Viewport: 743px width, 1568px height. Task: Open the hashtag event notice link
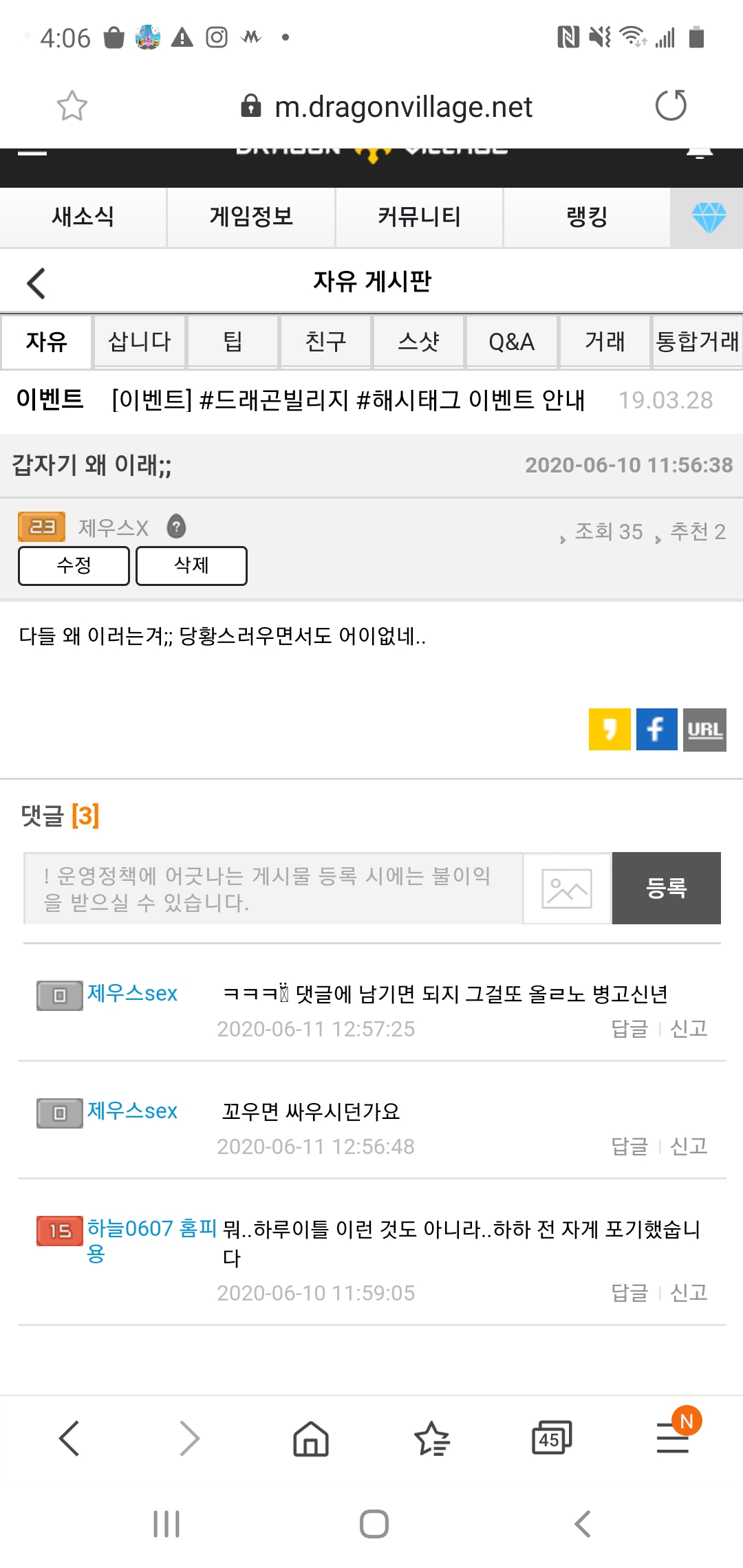(348, 400)
